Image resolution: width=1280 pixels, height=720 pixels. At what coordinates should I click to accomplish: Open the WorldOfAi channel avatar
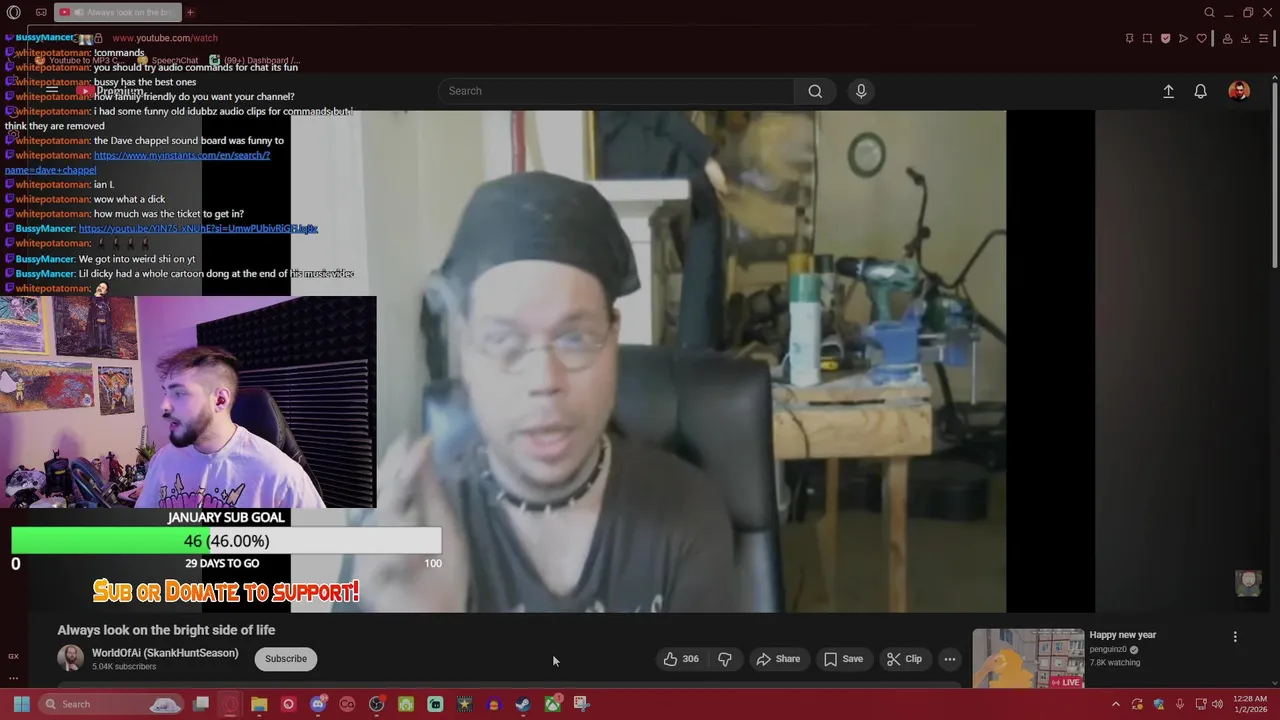point(70,658)
